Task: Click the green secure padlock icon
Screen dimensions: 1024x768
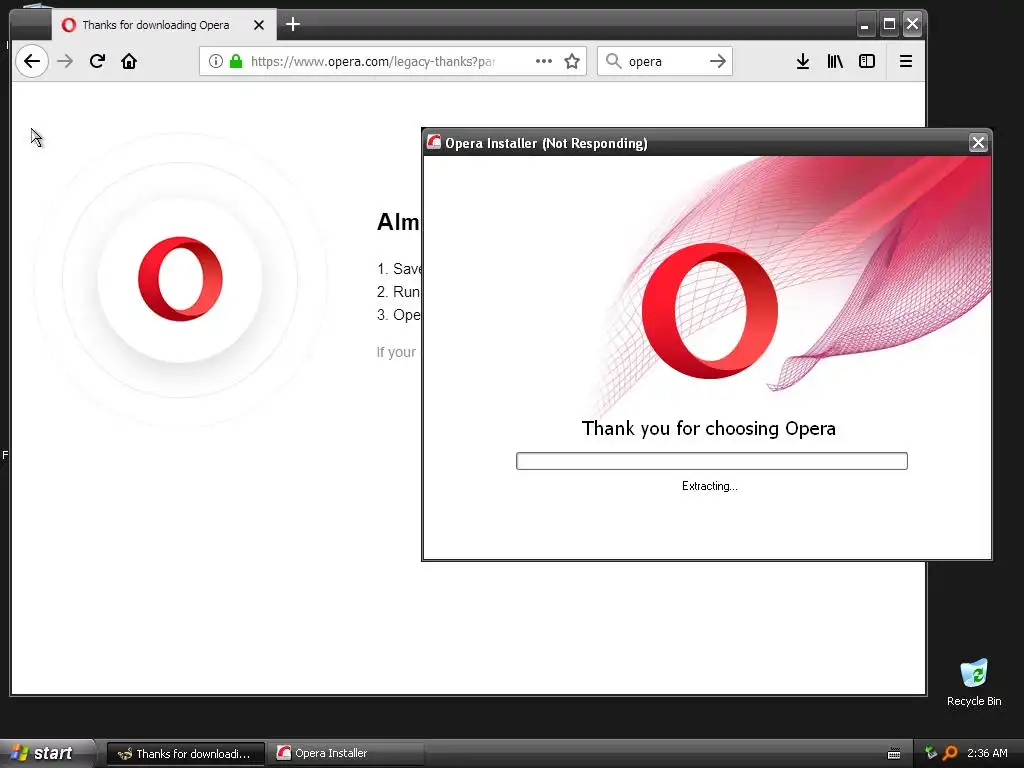Action: [x=236, y=61]
